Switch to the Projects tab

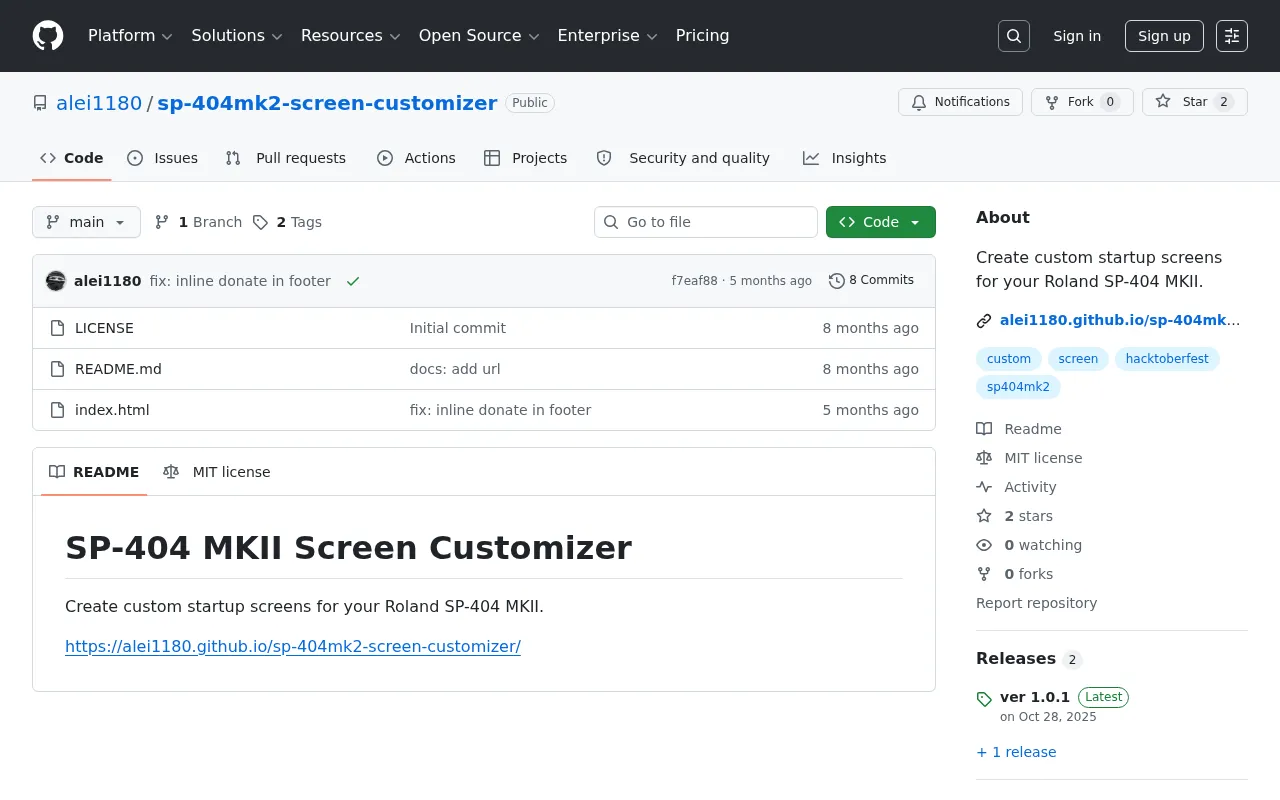click(526, 158)
